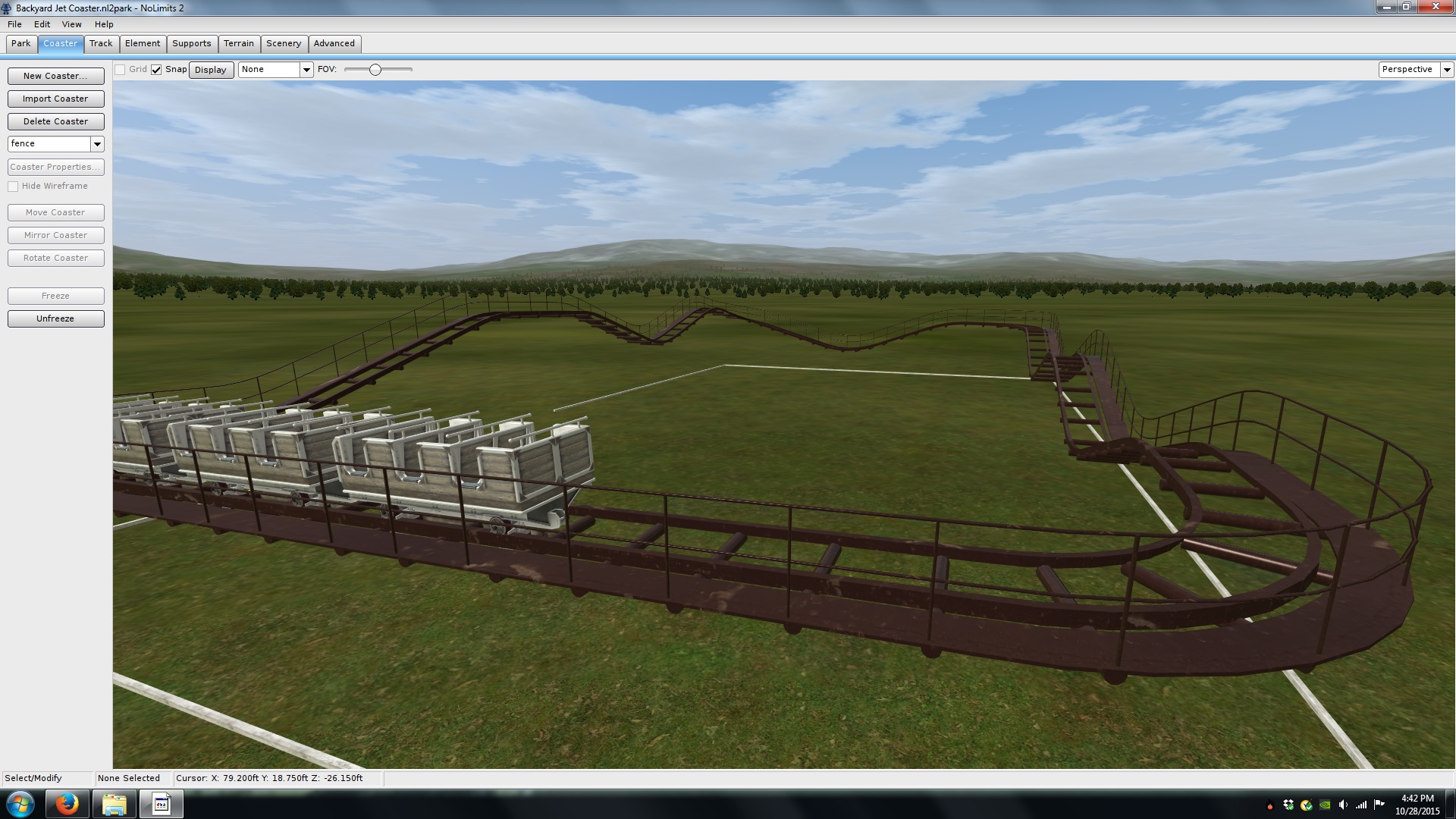1456x819 pixels.
Task: Open the Perspective view dropdown
Action: click(1446, 70)
